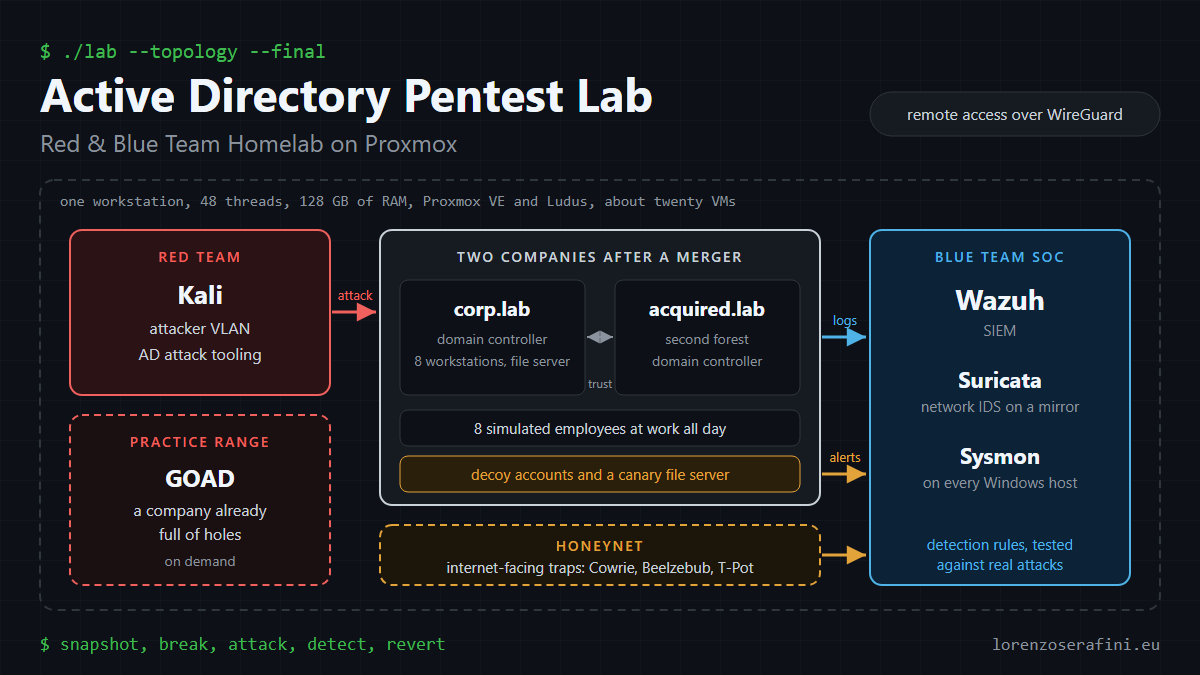Click the red attack arrow
The height and width of the screenshot is (675, 1200).
(x=354, y=312)
